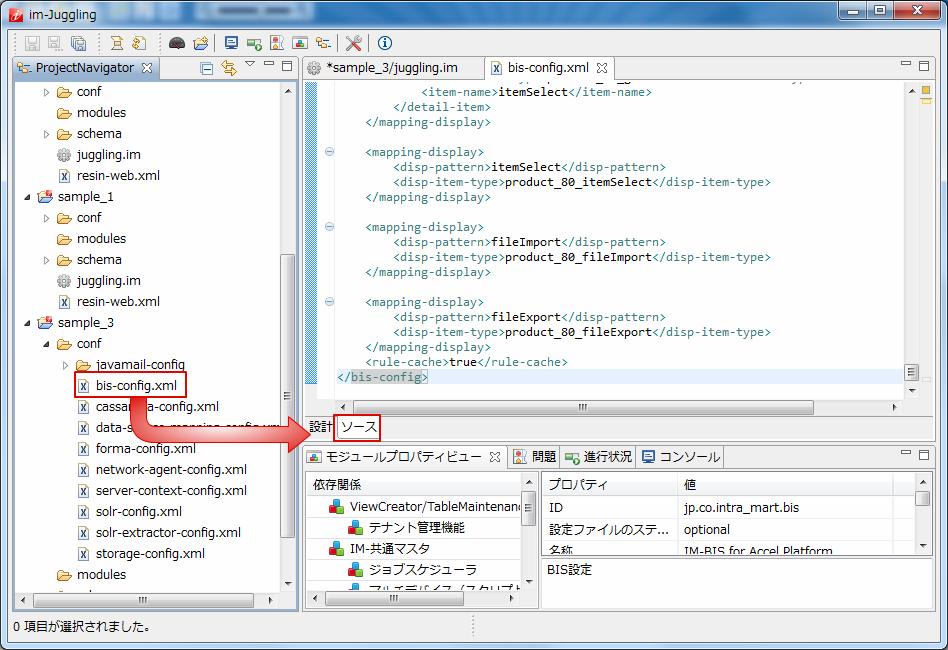Open ProjectNavigator view menu triangle
The image size is (948, 650).
(x=250, y=65)
